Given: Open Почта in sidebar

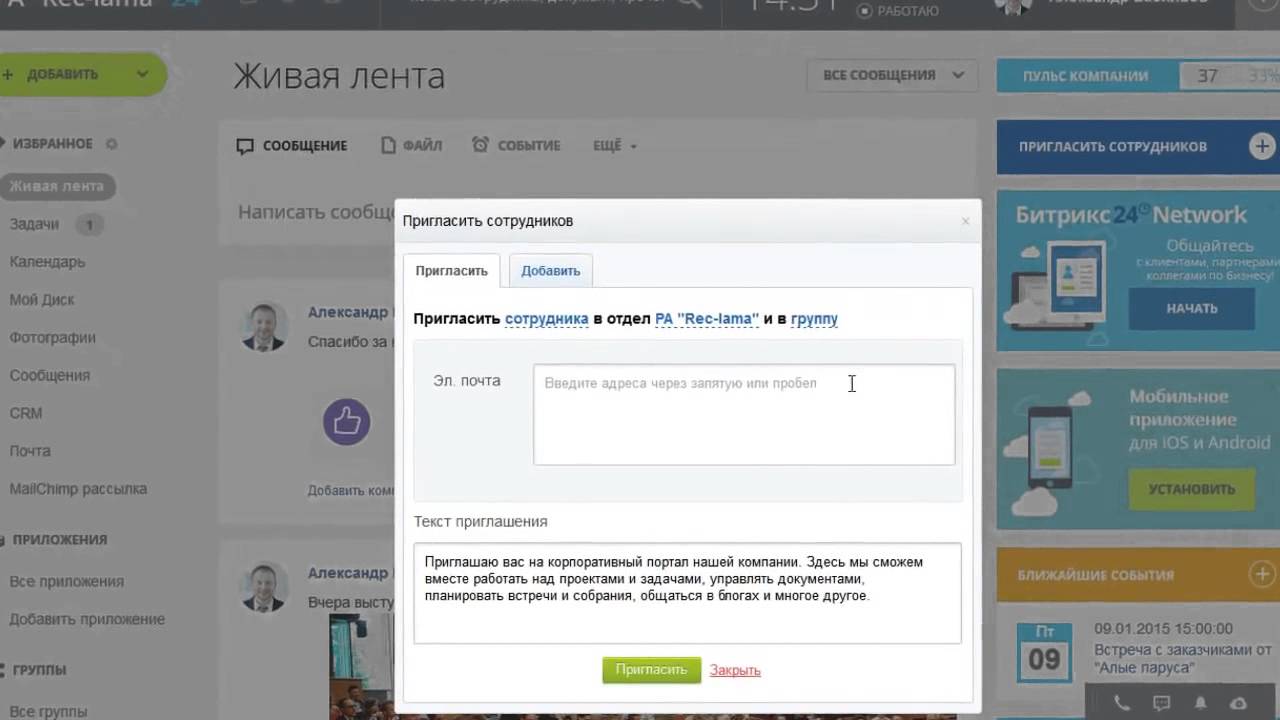Looking at the screenshot, I should (x=30, y=451).
